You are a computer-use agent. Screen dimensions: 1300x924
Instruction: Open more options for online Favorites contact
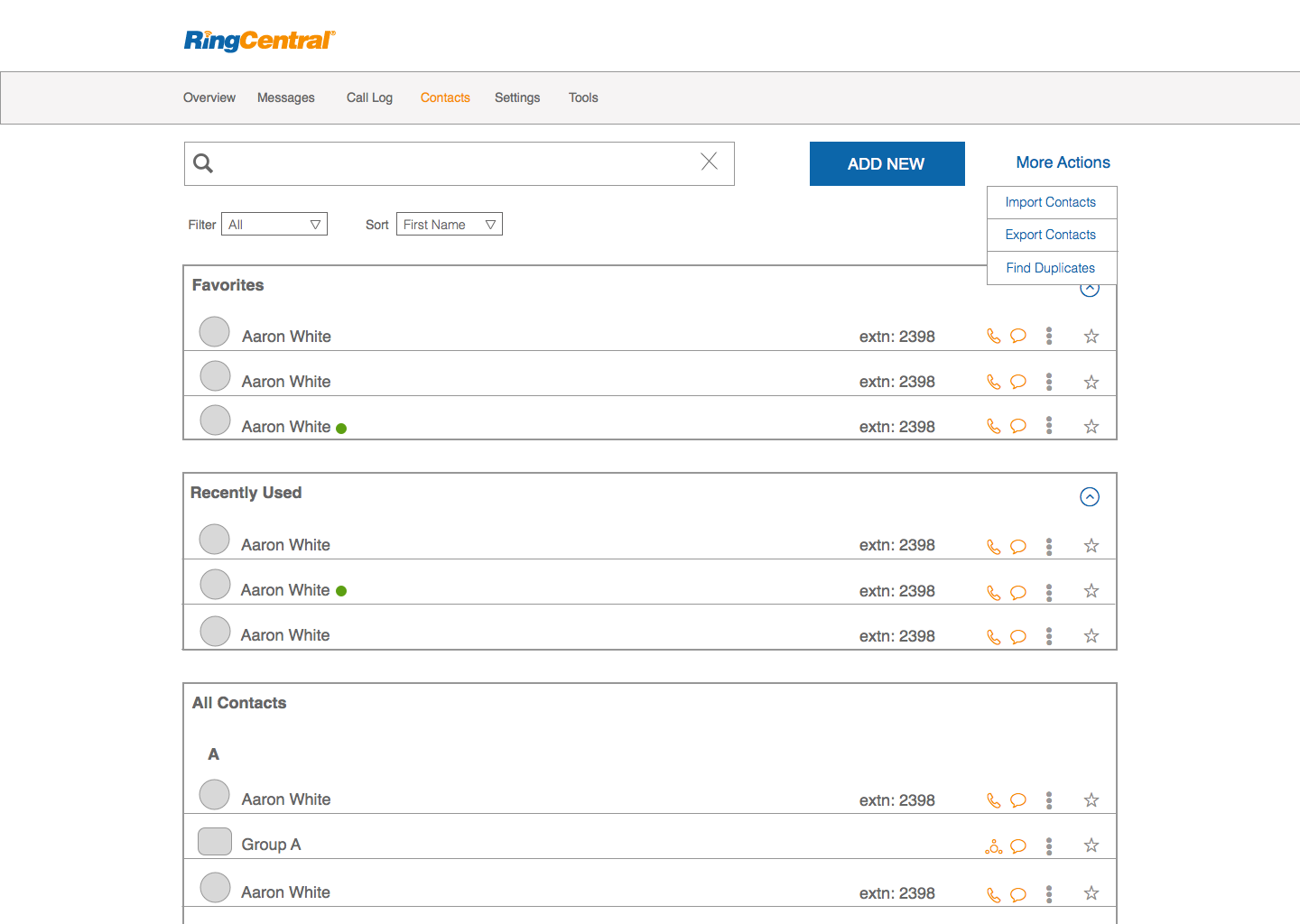click(x=1049, y=425)
